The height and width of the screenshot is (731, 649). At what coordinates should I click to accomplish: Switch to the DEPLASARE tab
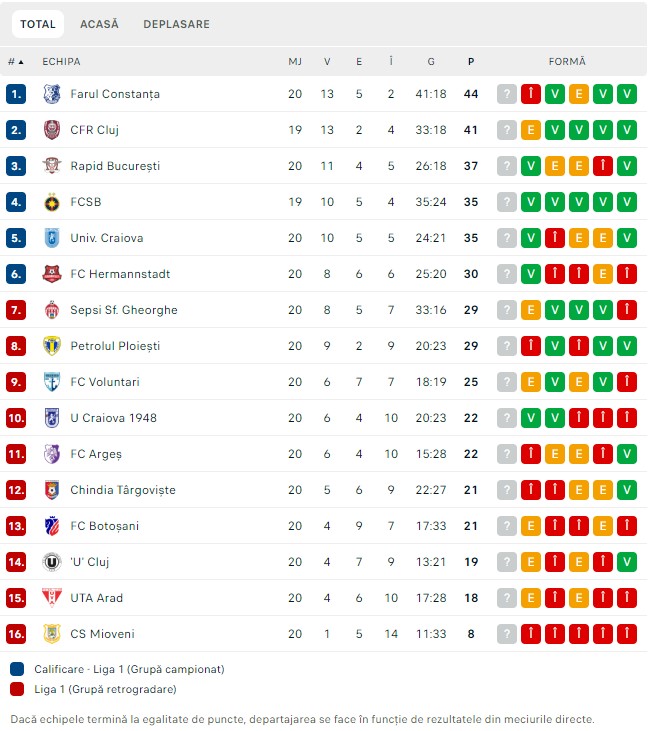[176, 24]
